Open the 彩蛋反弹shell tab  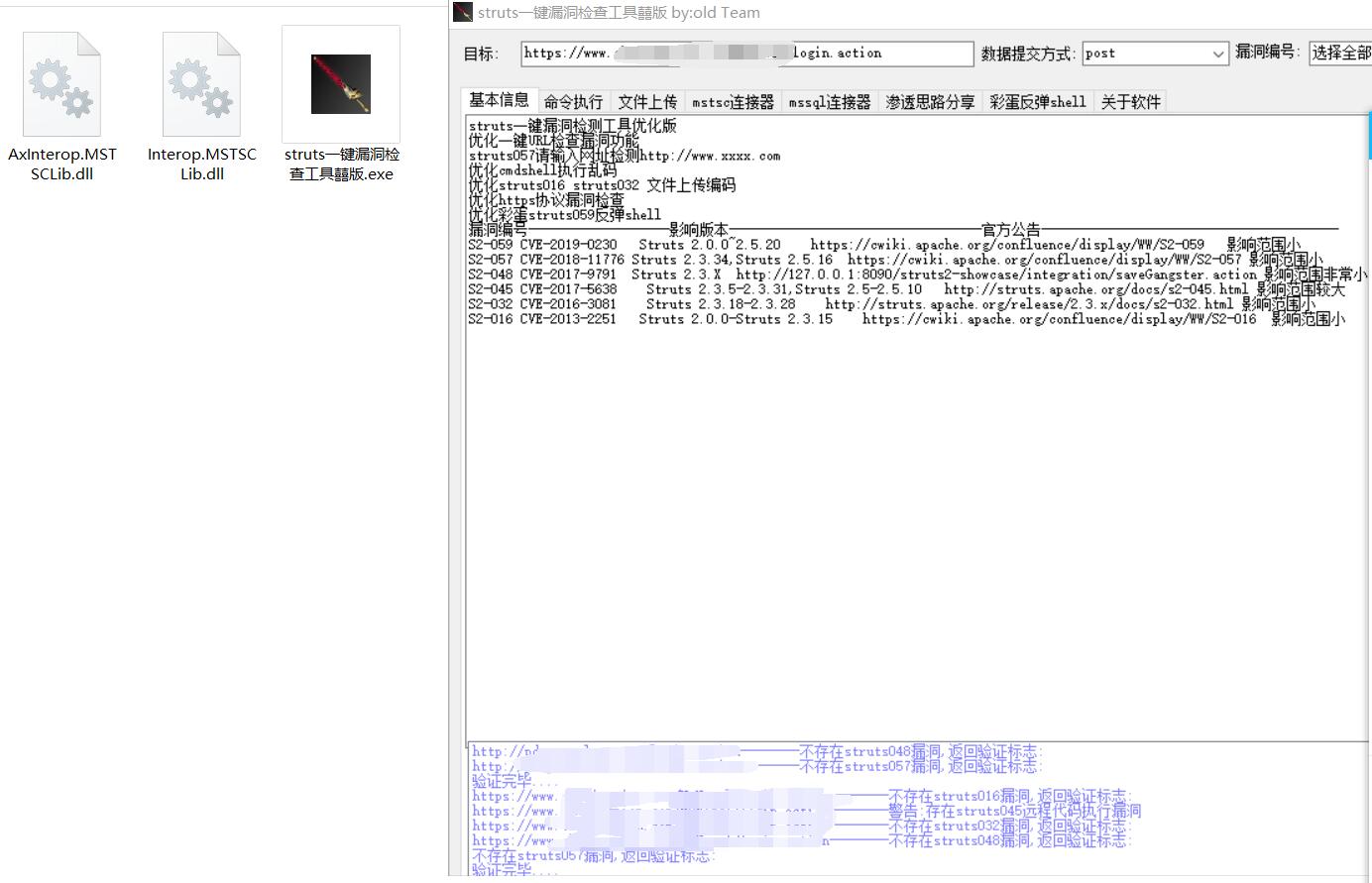(x=1038, y=102)
